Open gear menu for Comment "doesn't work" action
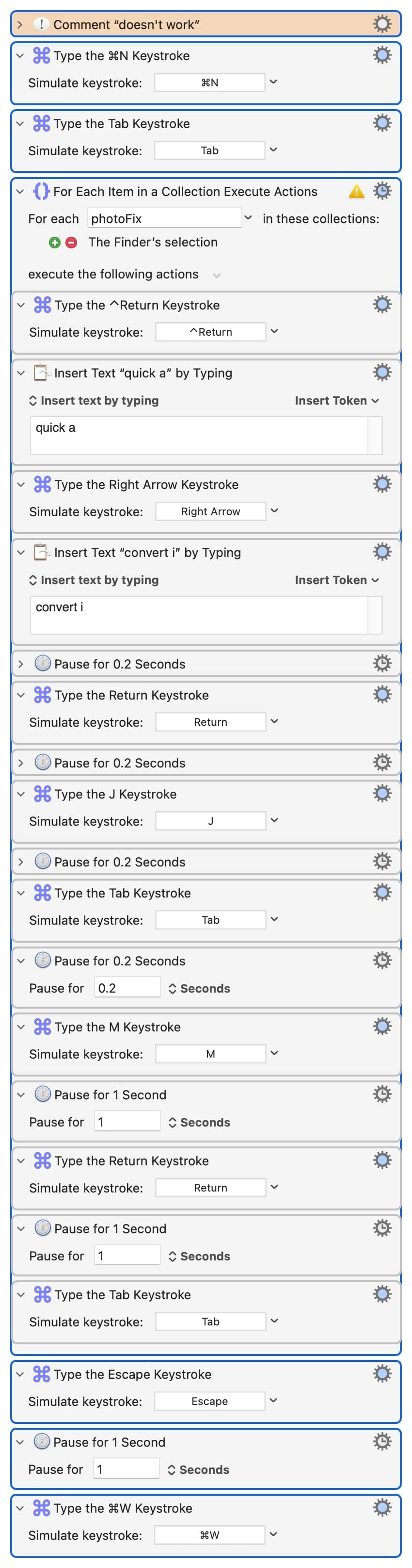412x1568 pixels. [x=382, y=24]
